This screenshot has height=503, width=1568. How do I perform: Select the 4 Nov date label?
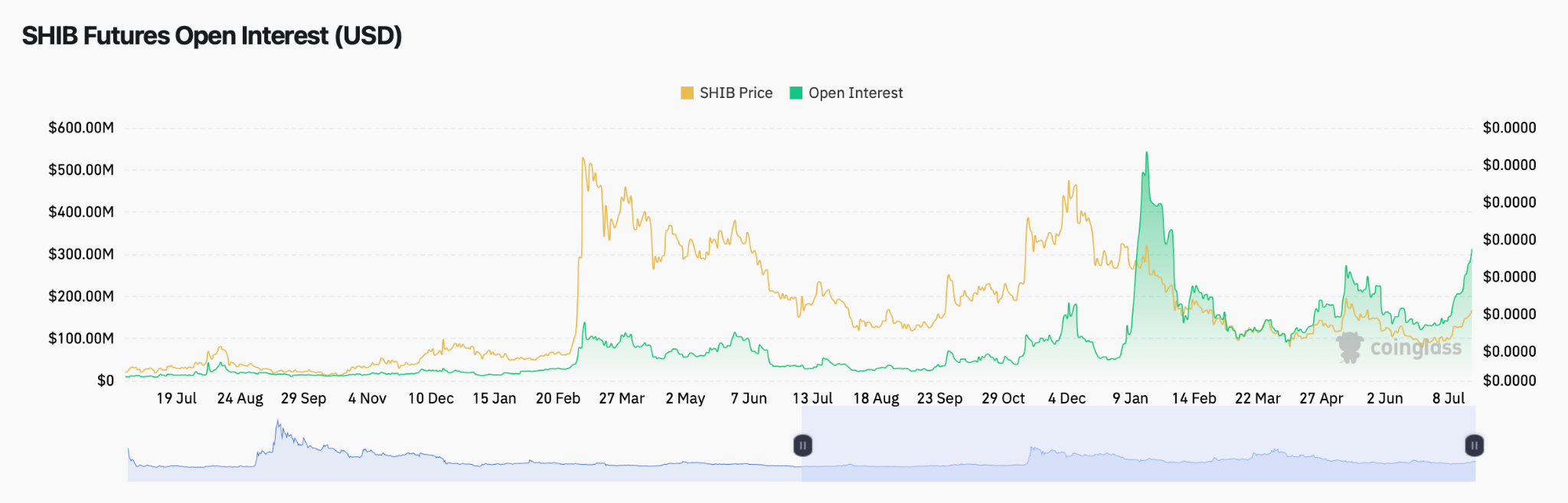367,398
